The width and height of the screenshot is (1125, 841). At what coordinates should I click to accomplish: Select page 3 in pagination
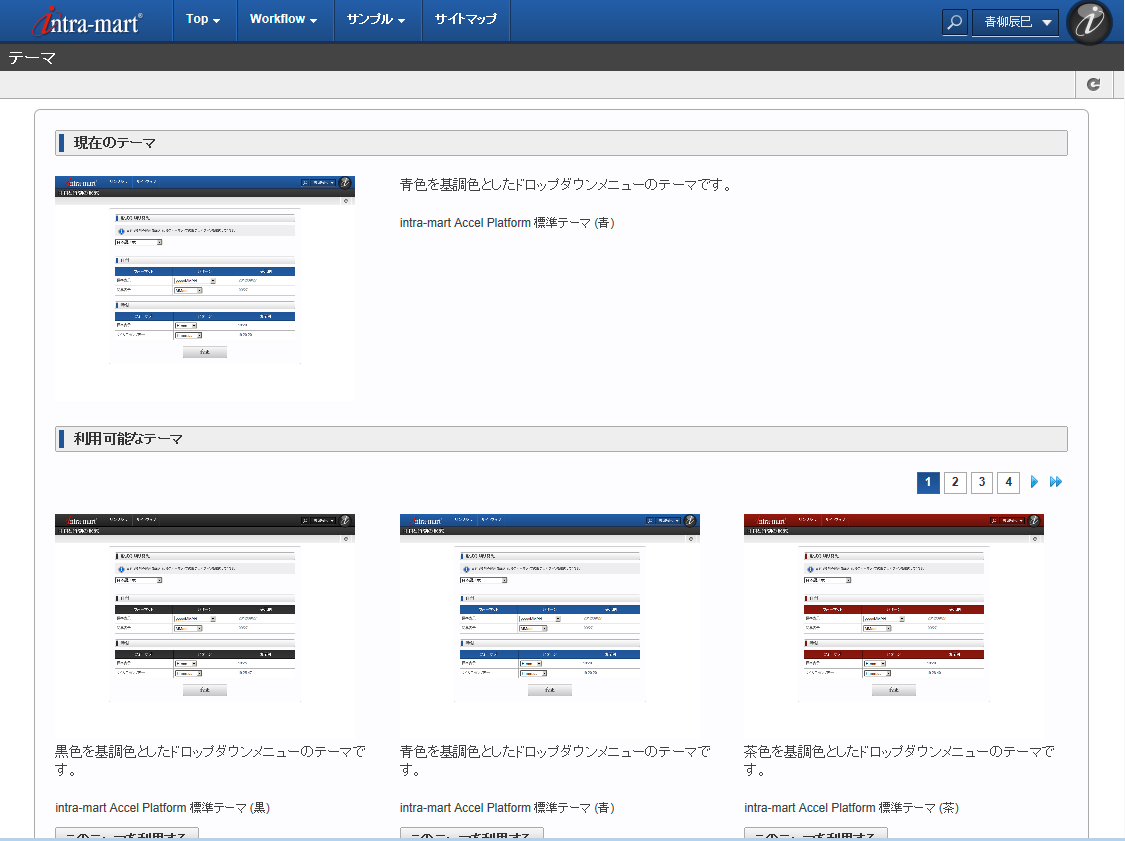coord(982,483)
